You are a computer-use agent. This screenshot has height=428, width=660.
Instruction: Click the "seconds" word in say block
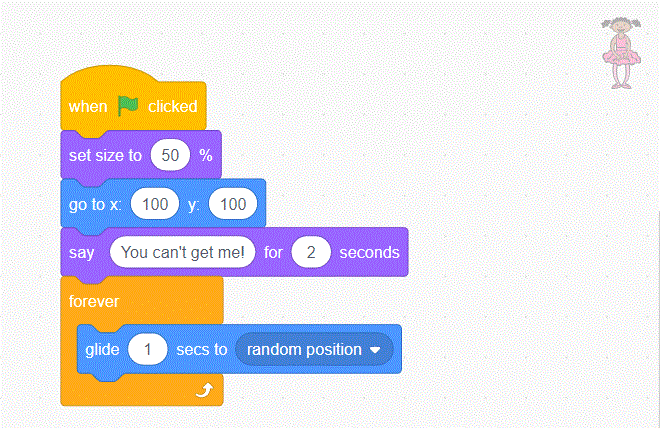point(369,252)
